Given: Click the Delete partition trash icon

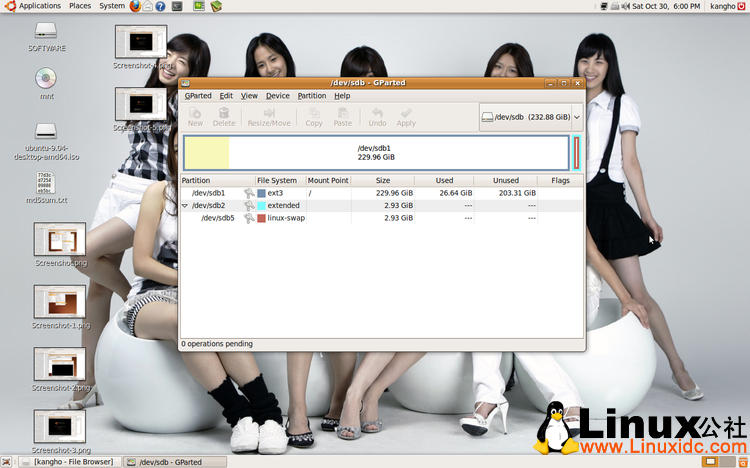Looking at the screenshot, I should (x=224, y=116).
